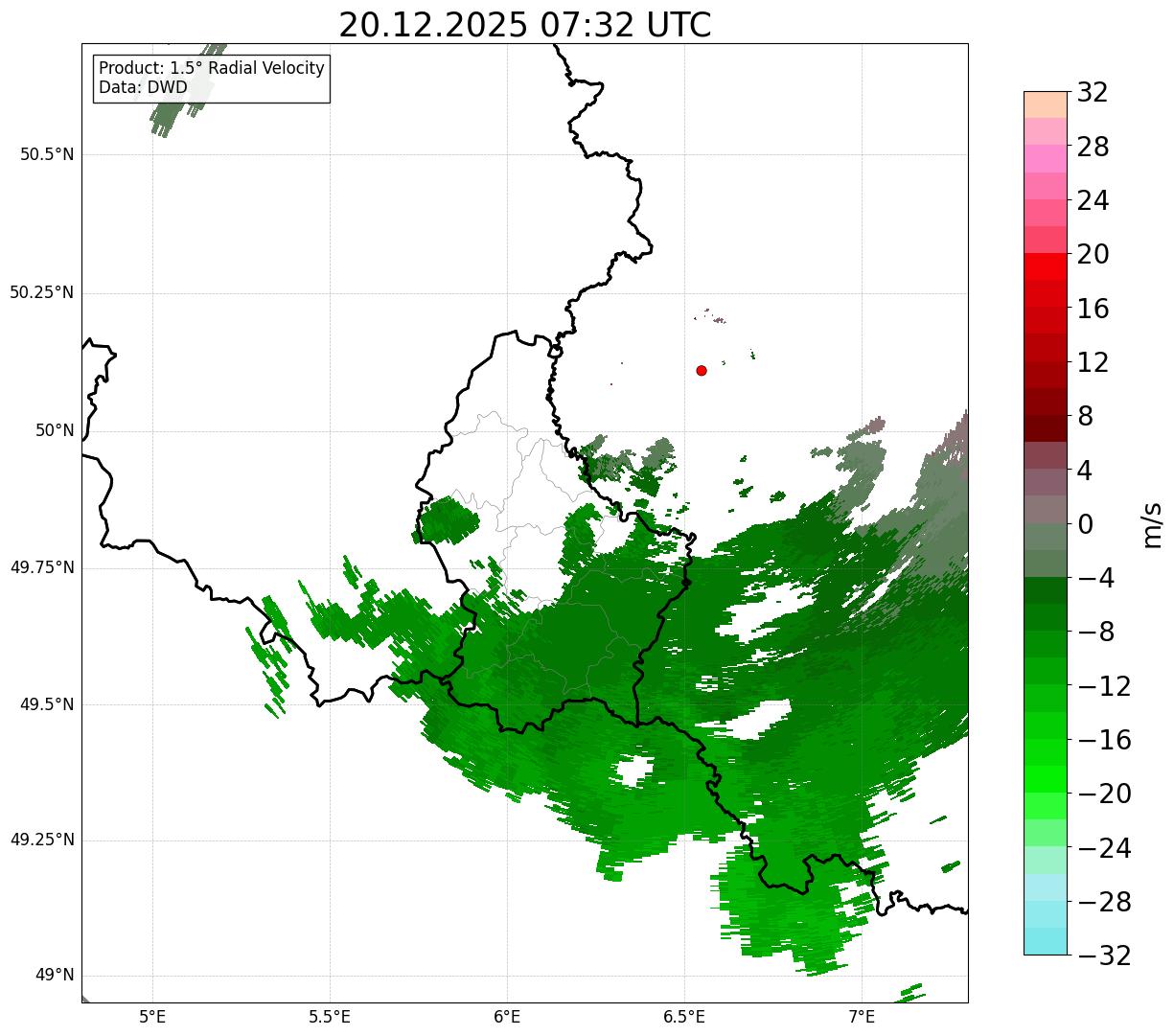Click the 7°E longitude label
1174x1036 pixels.
[862, 1016]
